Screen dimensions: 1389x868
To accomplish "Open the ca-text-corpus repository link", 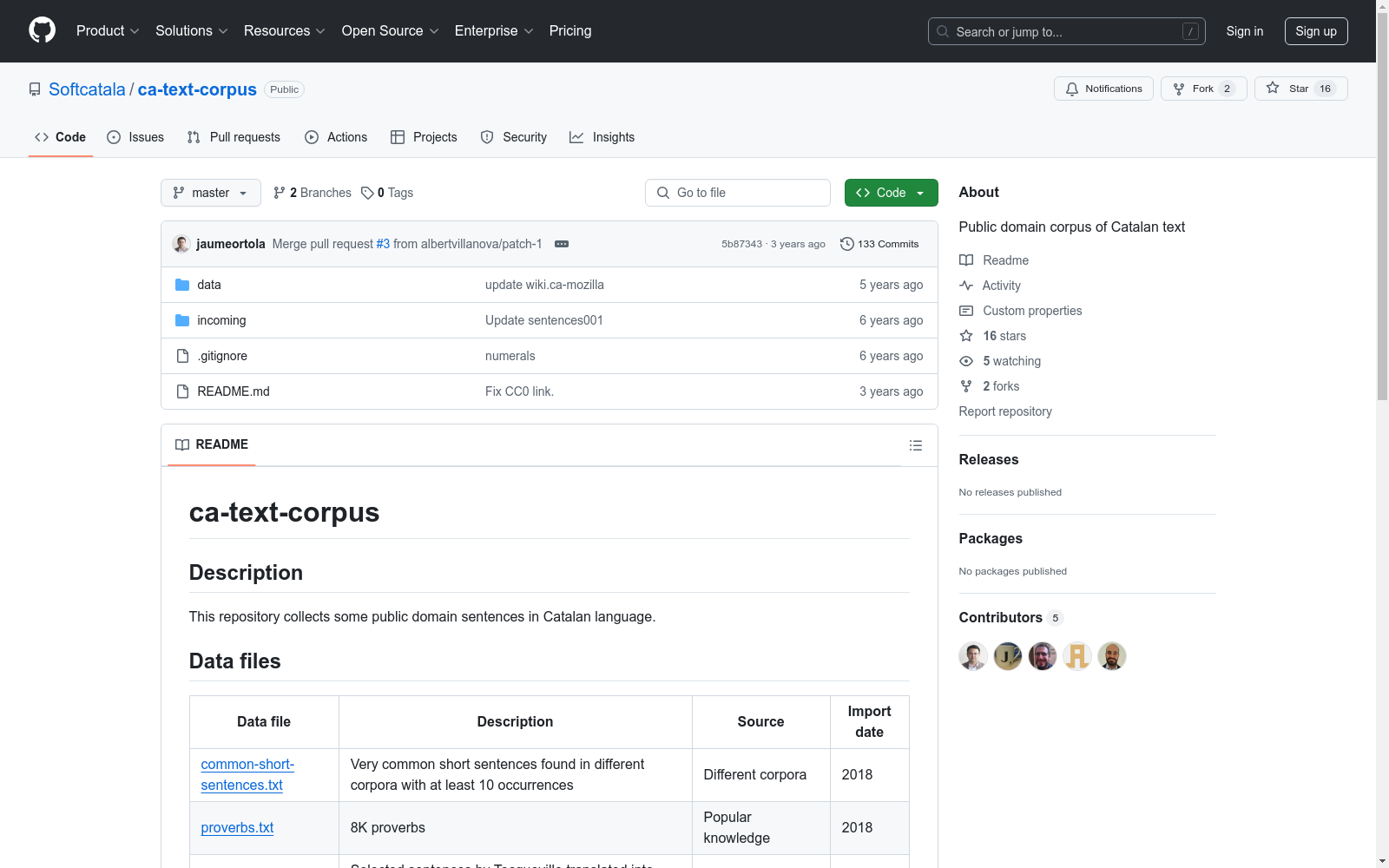I will (197, 89).
